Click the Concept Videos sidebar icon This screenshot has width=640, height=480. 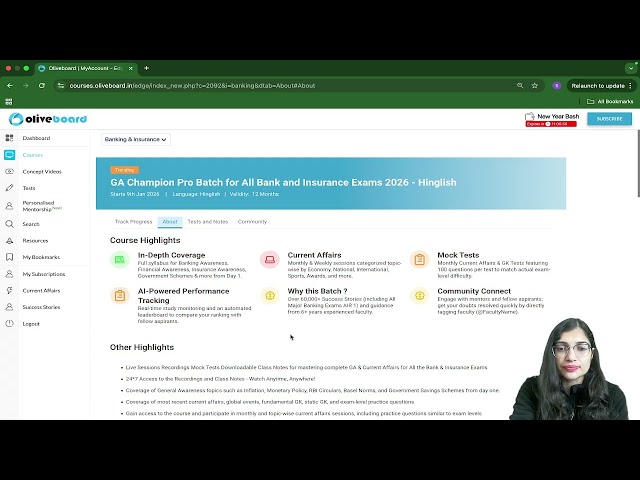pyautogui.click(x=10, y=172)
